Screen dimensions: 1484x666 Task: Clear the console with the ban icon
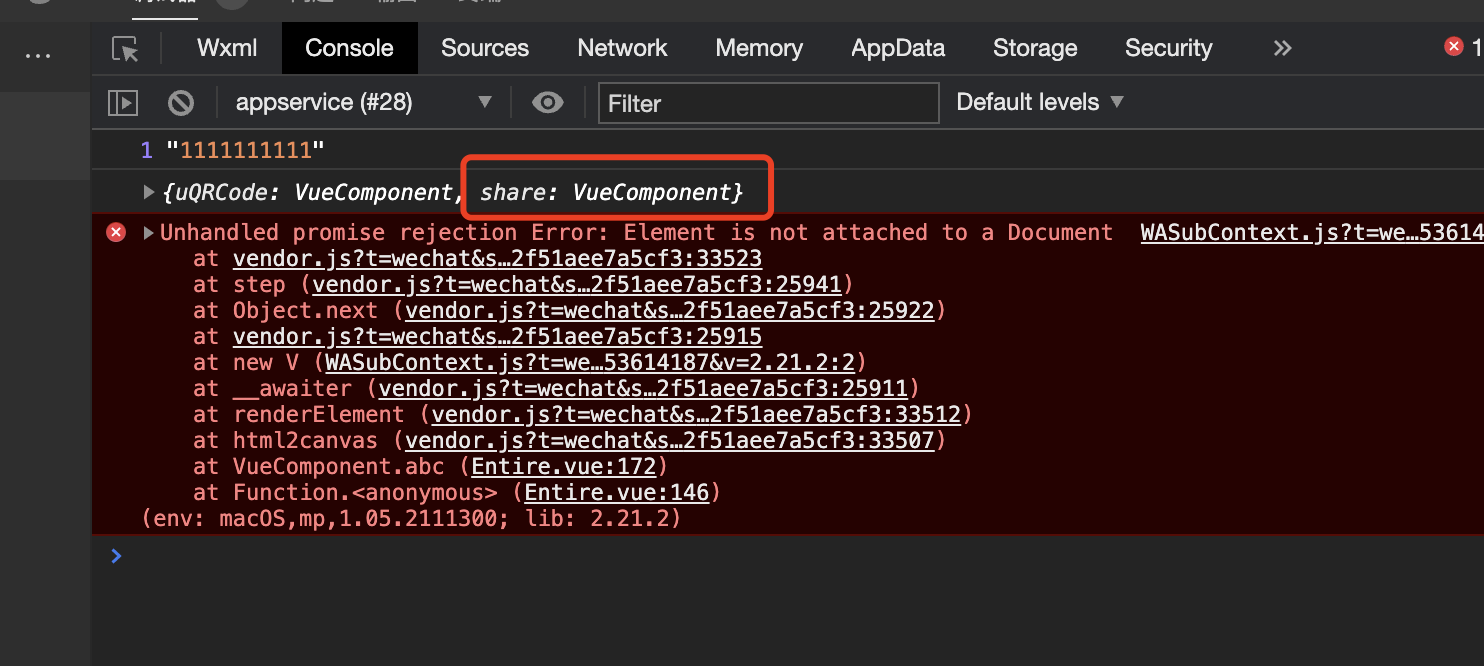pos(180,102)
